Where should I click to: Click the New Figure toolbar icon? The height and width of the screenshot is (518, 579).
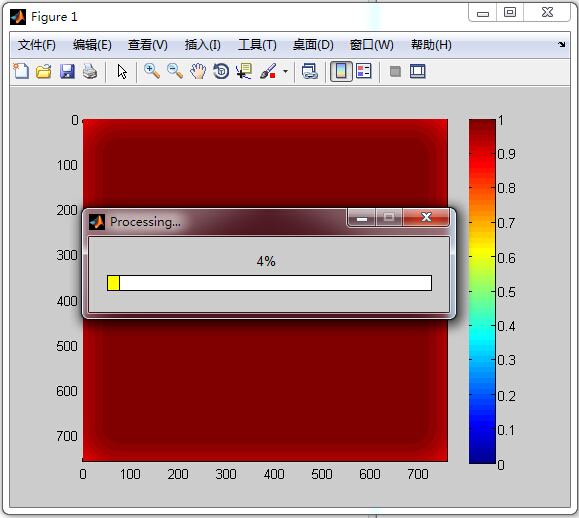21,71
